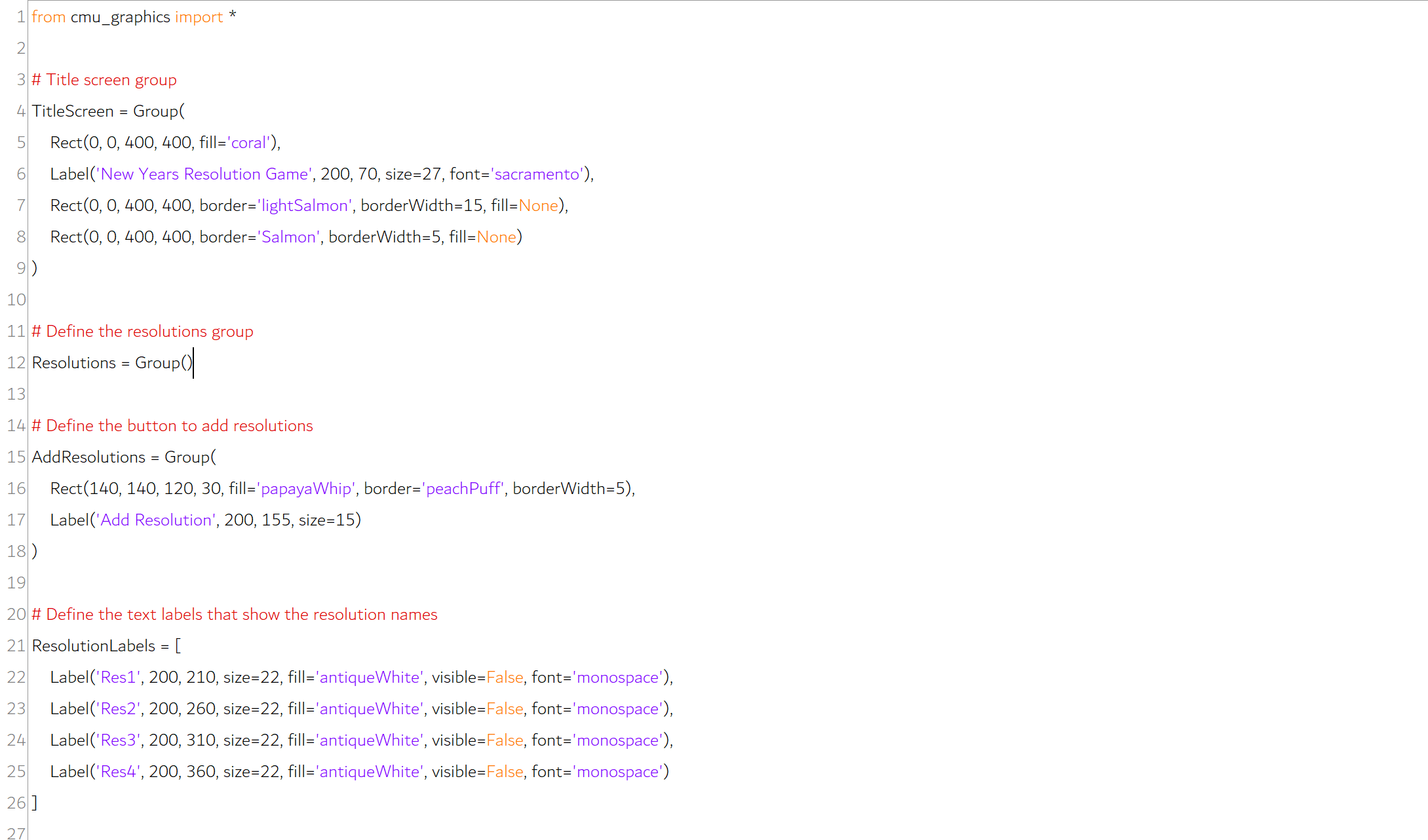This screenshot has height=840, width=1428.
Task: Click 'visible=False' in the Res3 label line
Action: [x=477, y=740]
